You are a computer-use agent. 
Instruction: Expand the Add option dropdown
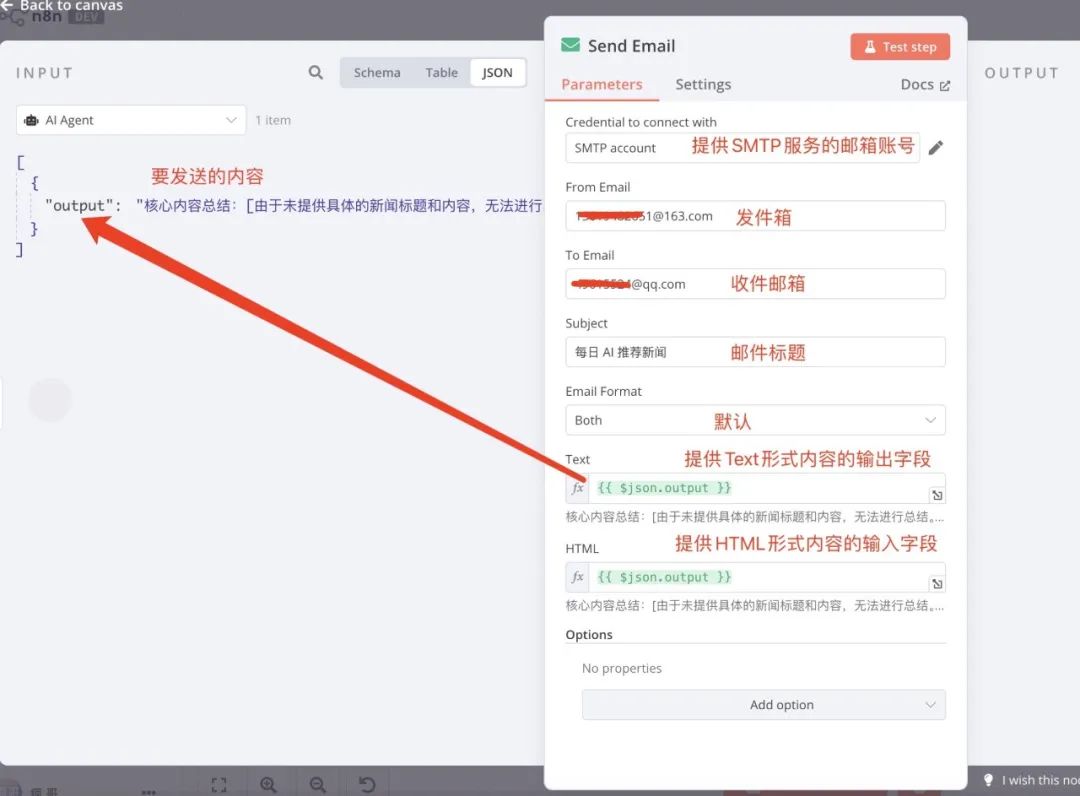(763, 704)
